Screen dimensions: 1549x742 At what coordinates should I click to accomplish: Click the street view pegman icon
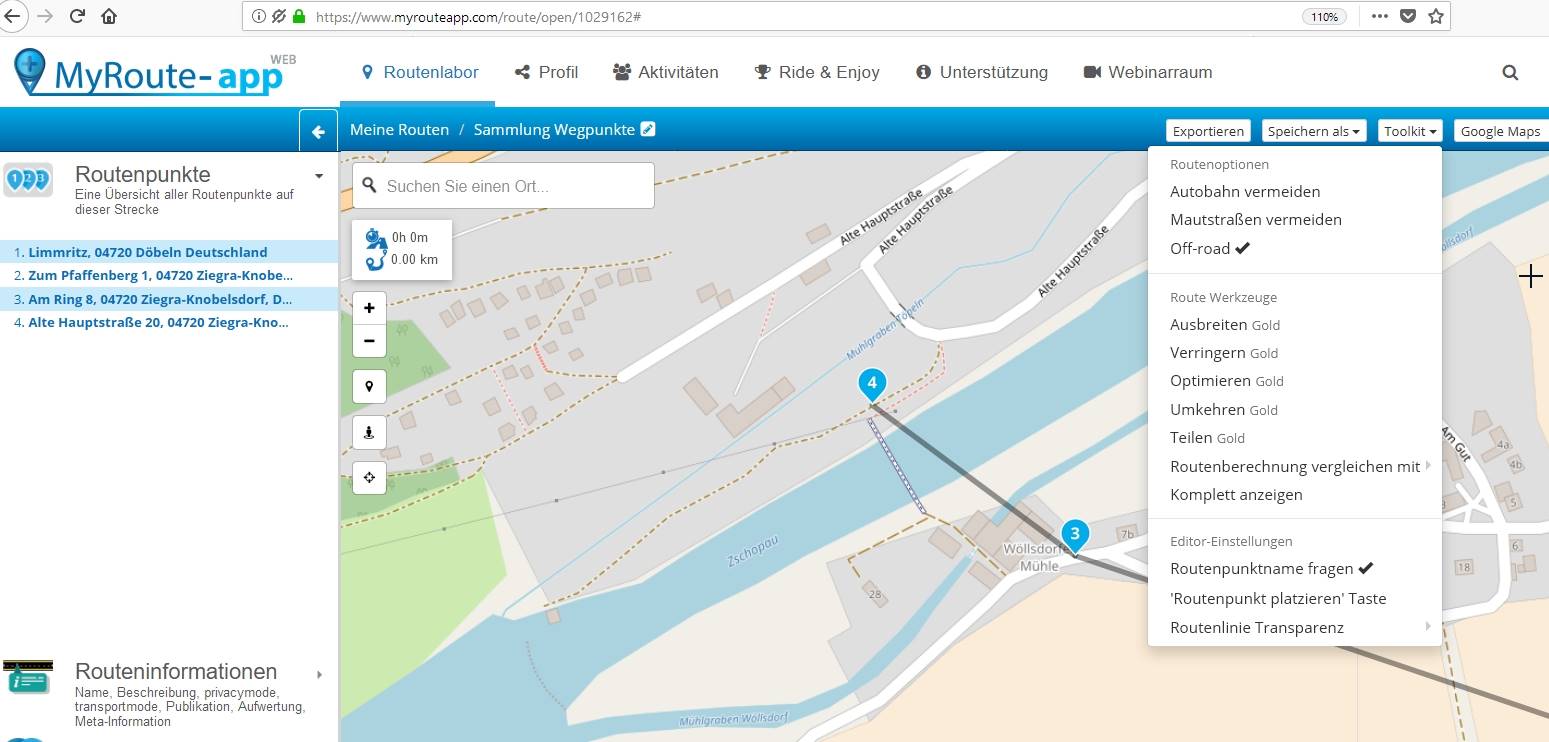pyautogui.click(x=369, y=432)
